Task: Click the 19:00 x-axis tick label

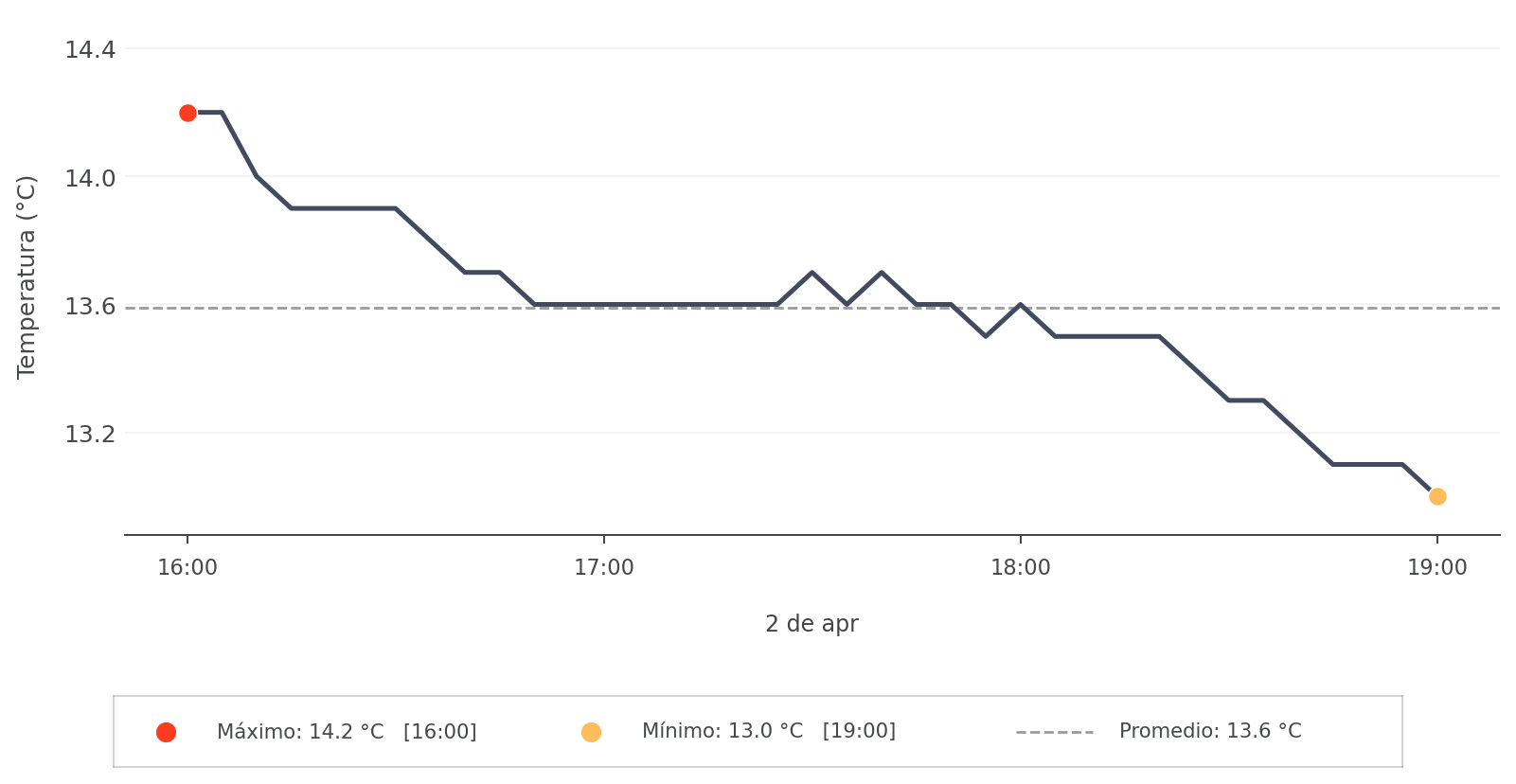Action: point(1436,568)
